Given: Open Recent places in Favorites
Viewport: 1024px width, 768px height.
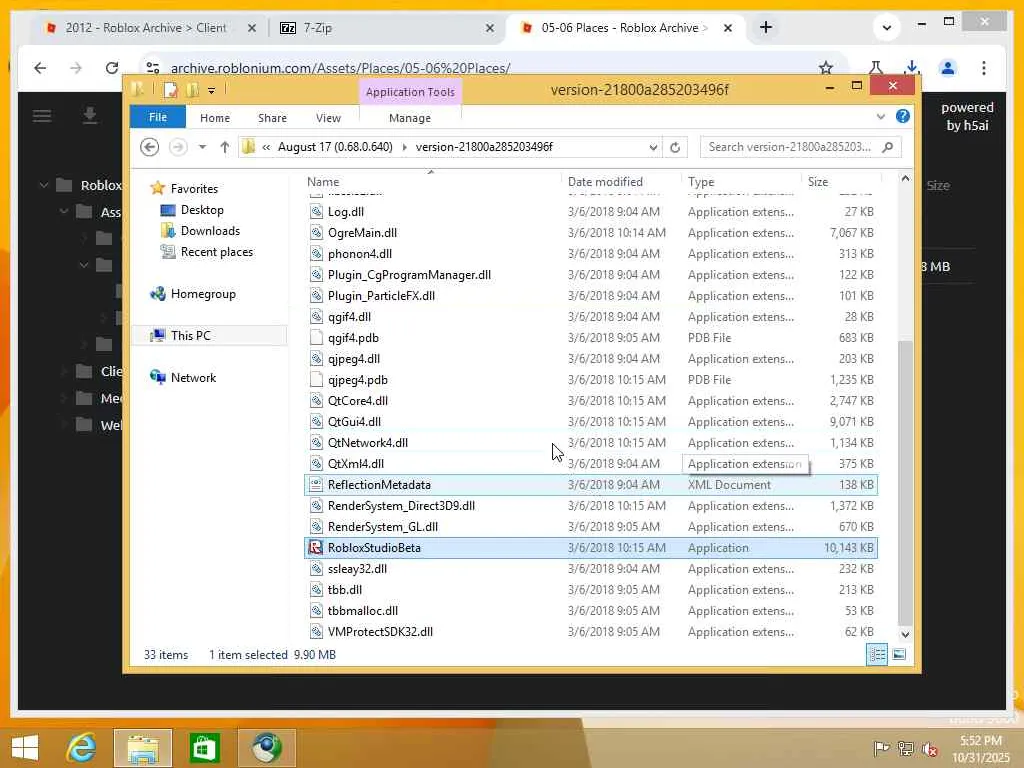Looking at the screenshot, I should pyautogui.click(x=216, y=252).
